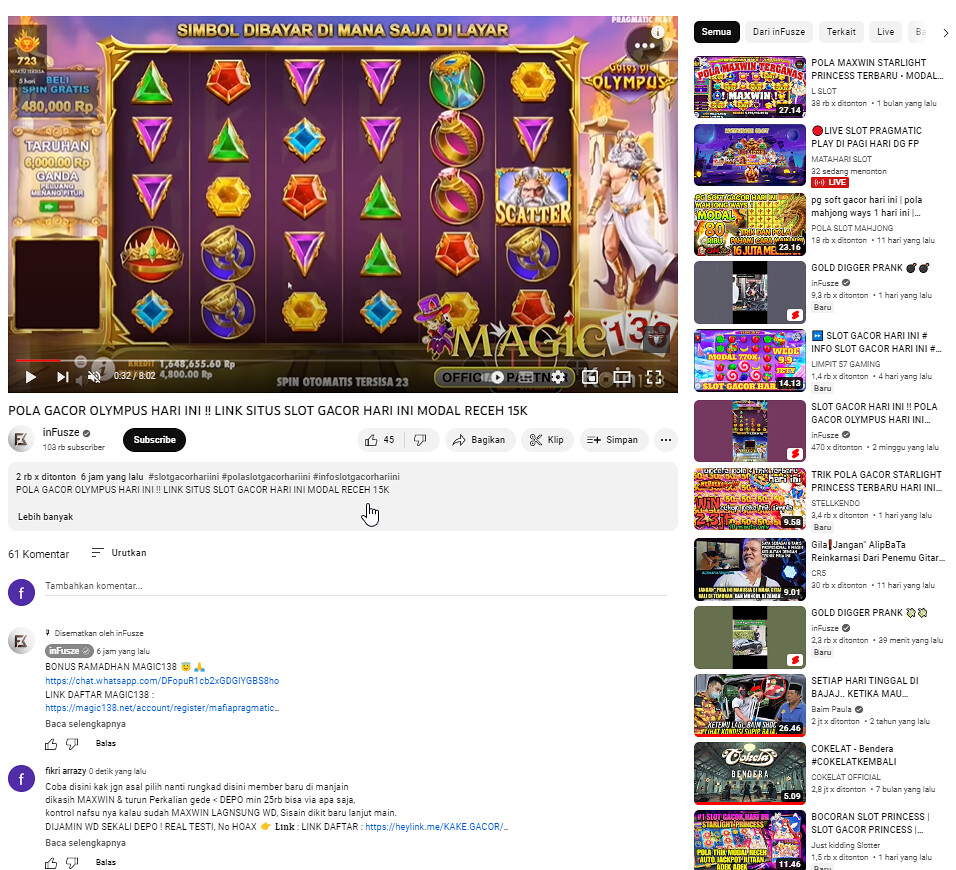956x870 pixels.
Task: Expand description with Lebih banyak
Action: (46, 516)
